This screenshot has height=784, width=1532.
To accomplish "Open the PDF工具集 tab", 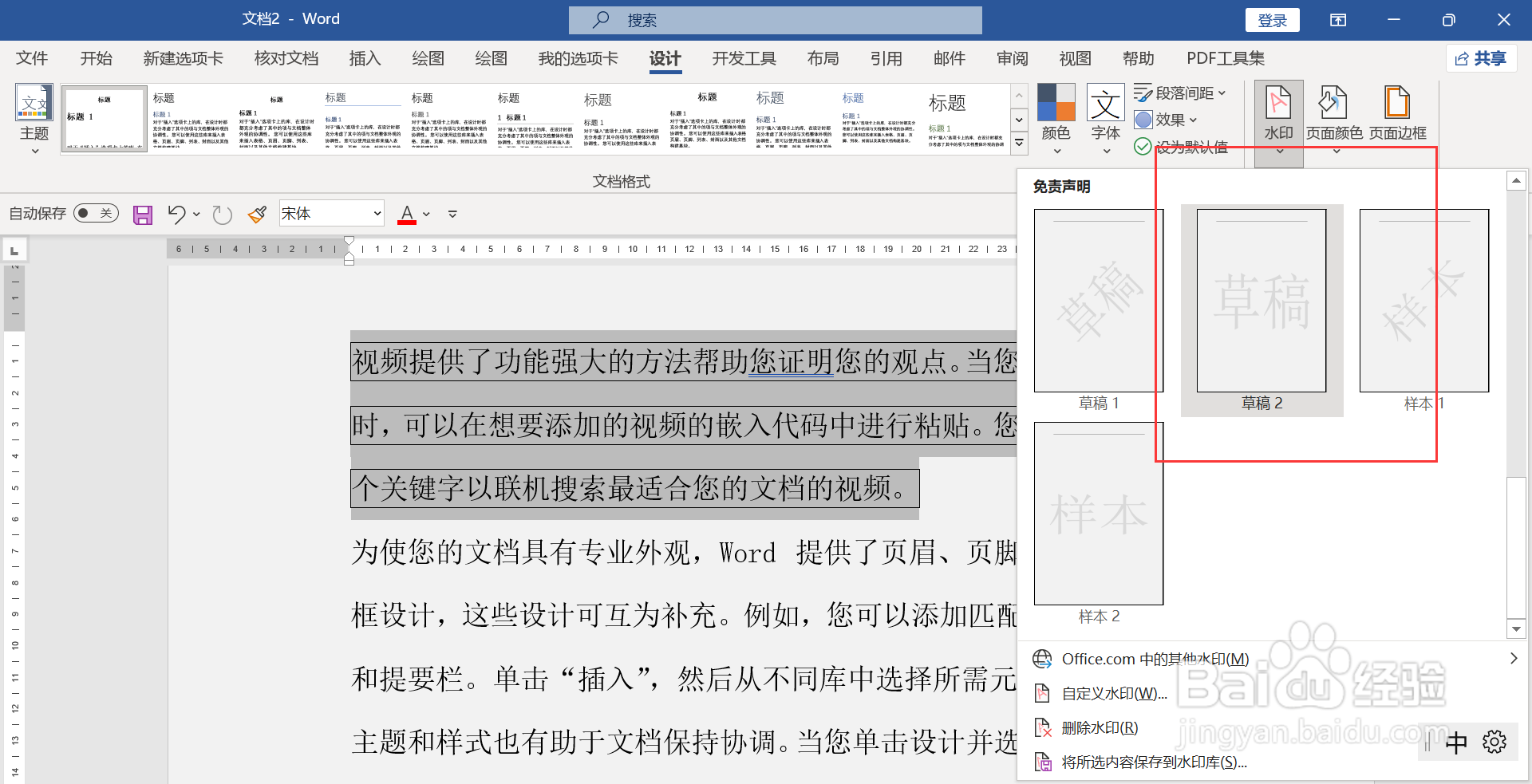I will [x=1225, y=58].
